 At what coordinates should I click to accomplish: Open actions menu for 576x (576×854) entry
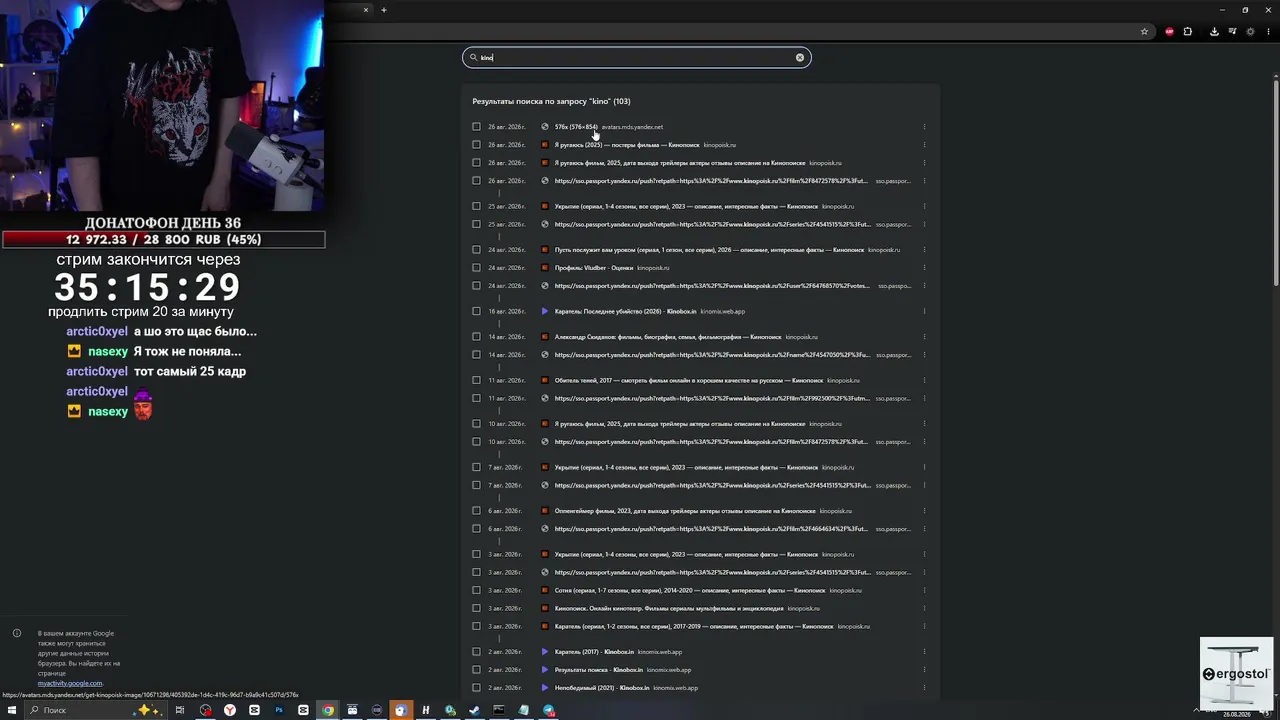point(924,127)
